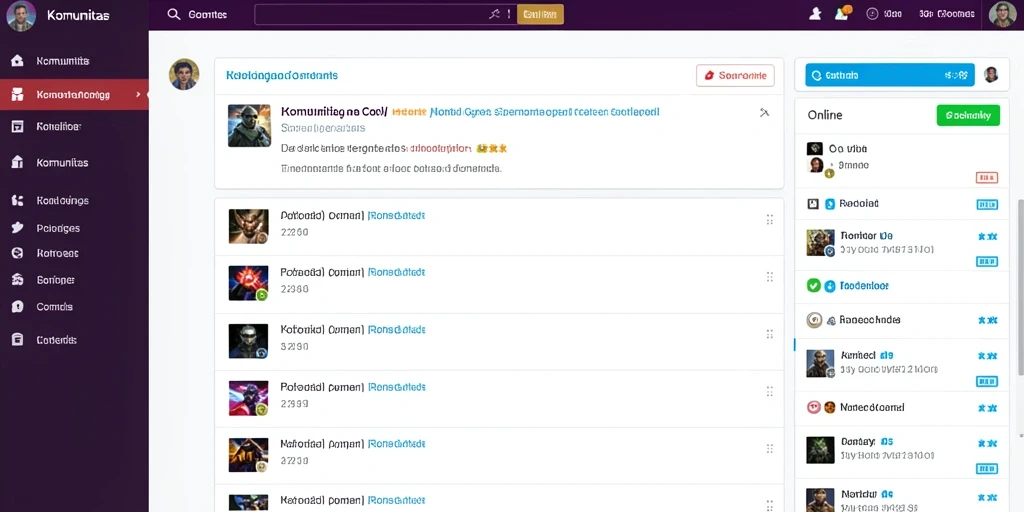Click the blue stars in the Nonedoloaml row
Screen dimensions: 1024x512
(987, 408)
